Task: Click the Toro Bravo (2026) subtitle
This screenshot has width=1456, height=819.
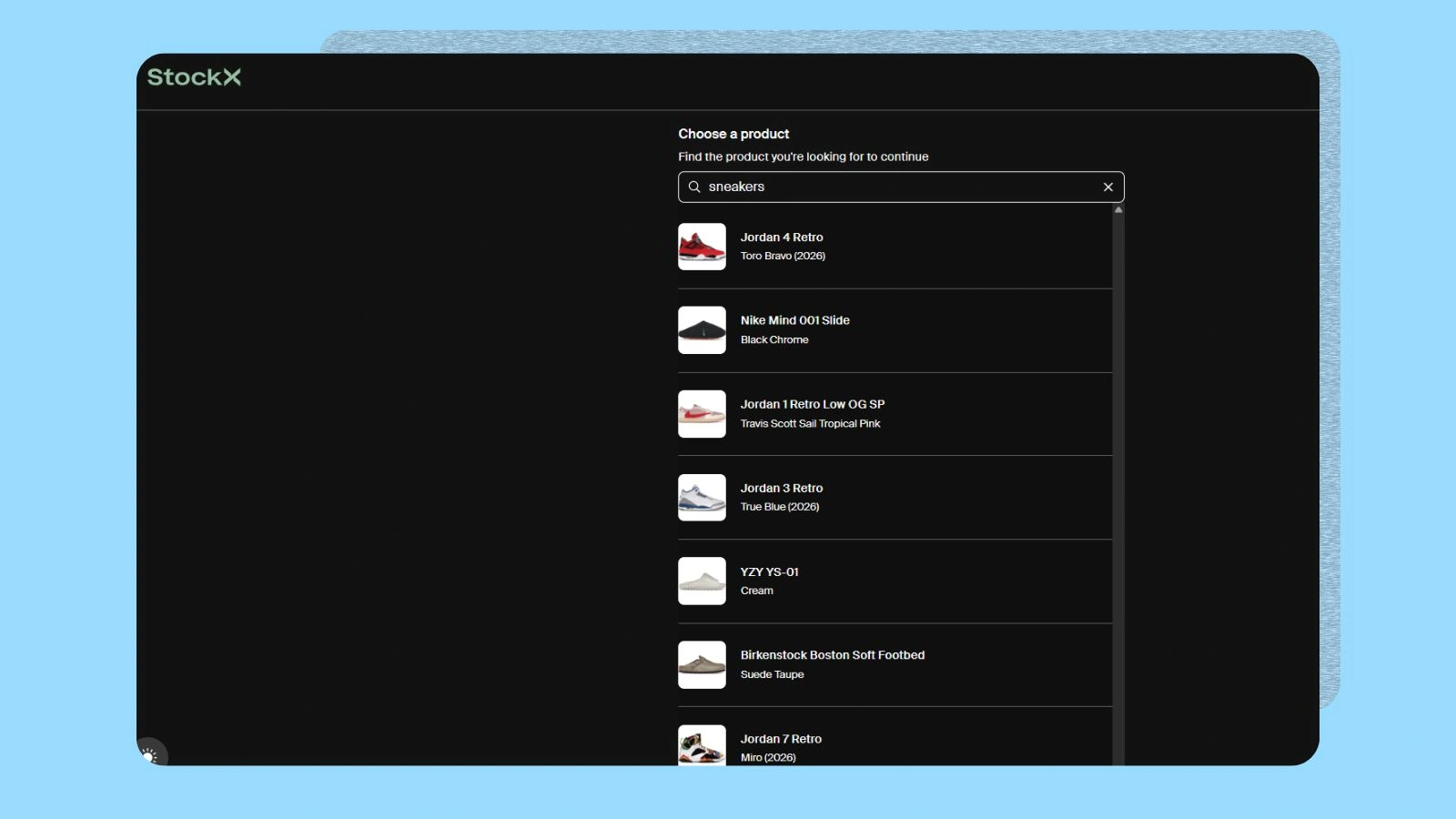Action: click(783, 256)
